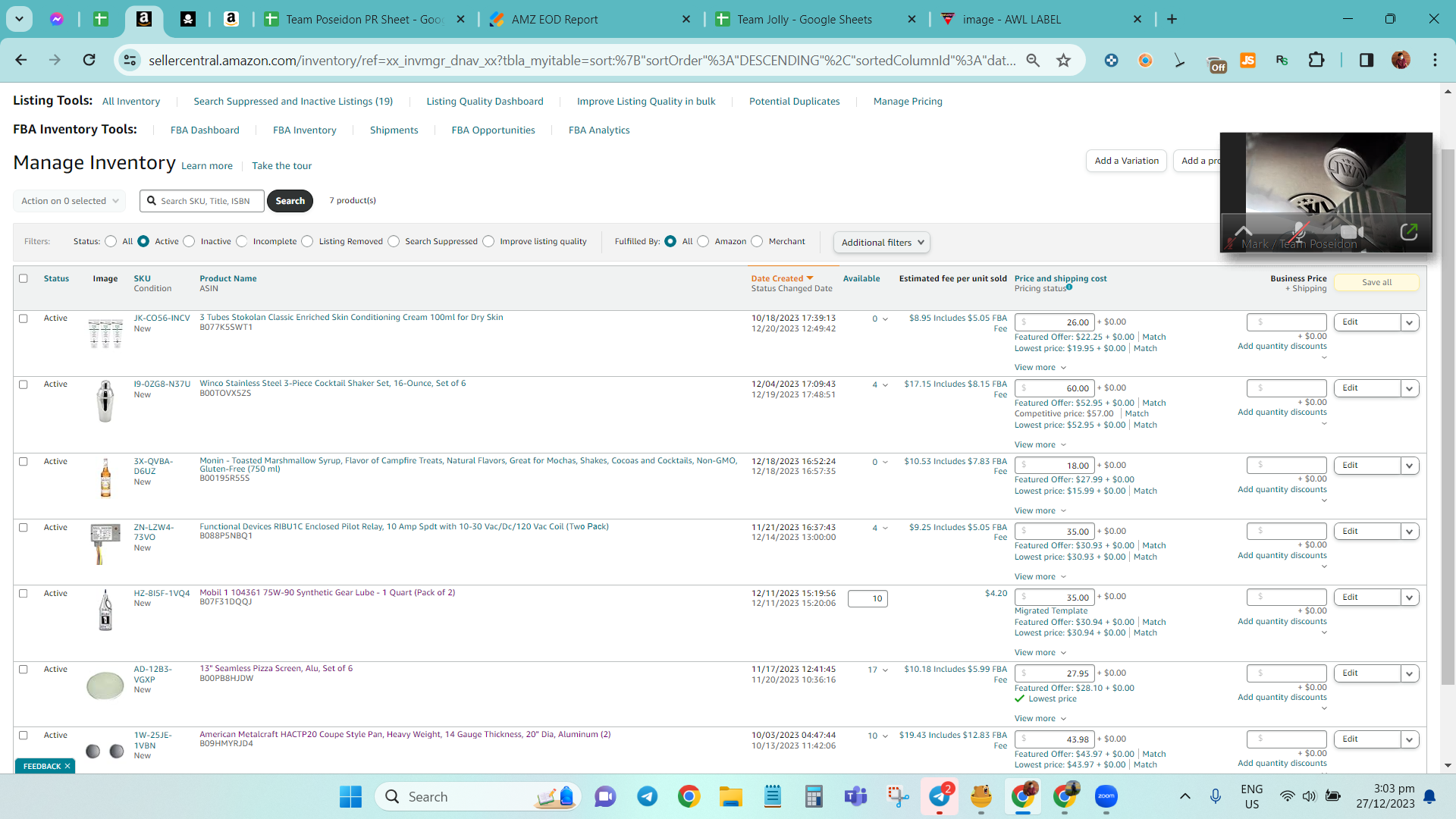Screen dimensions: 1456x819
Task: Open the Snipping Tool in the taskbar
Action: point(898,796)
